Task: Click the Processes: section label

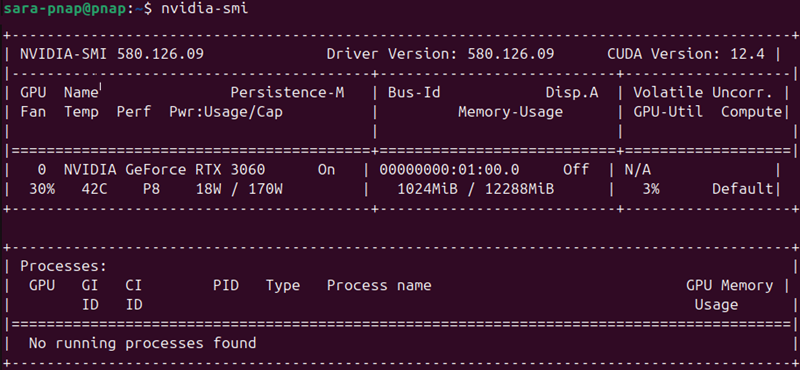Action: pyautogui.click(x=63, y=266)
